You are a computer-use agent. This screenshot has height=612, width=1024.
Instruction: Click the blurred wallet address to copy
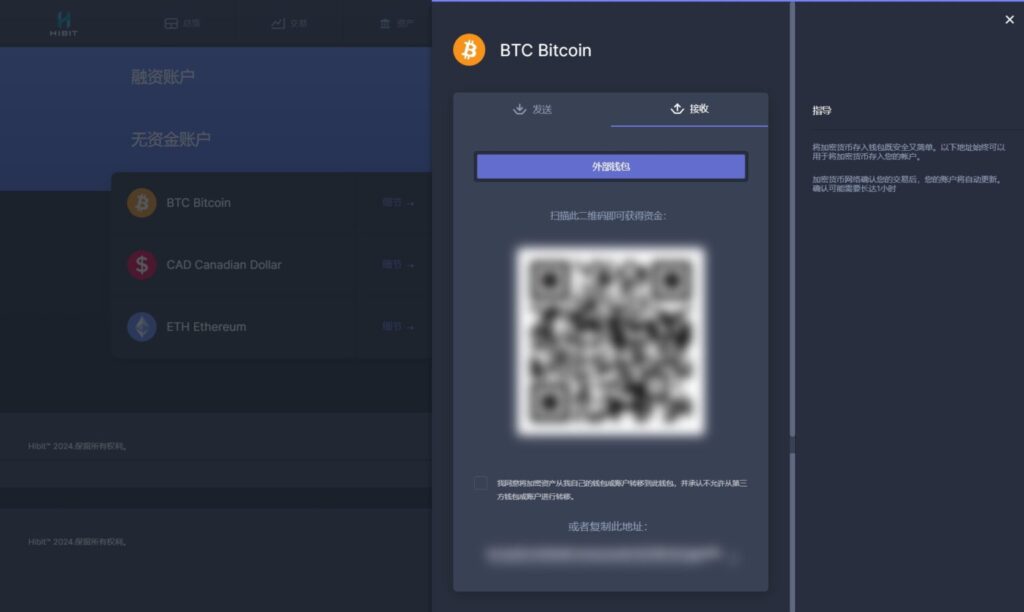click(604, 555)
